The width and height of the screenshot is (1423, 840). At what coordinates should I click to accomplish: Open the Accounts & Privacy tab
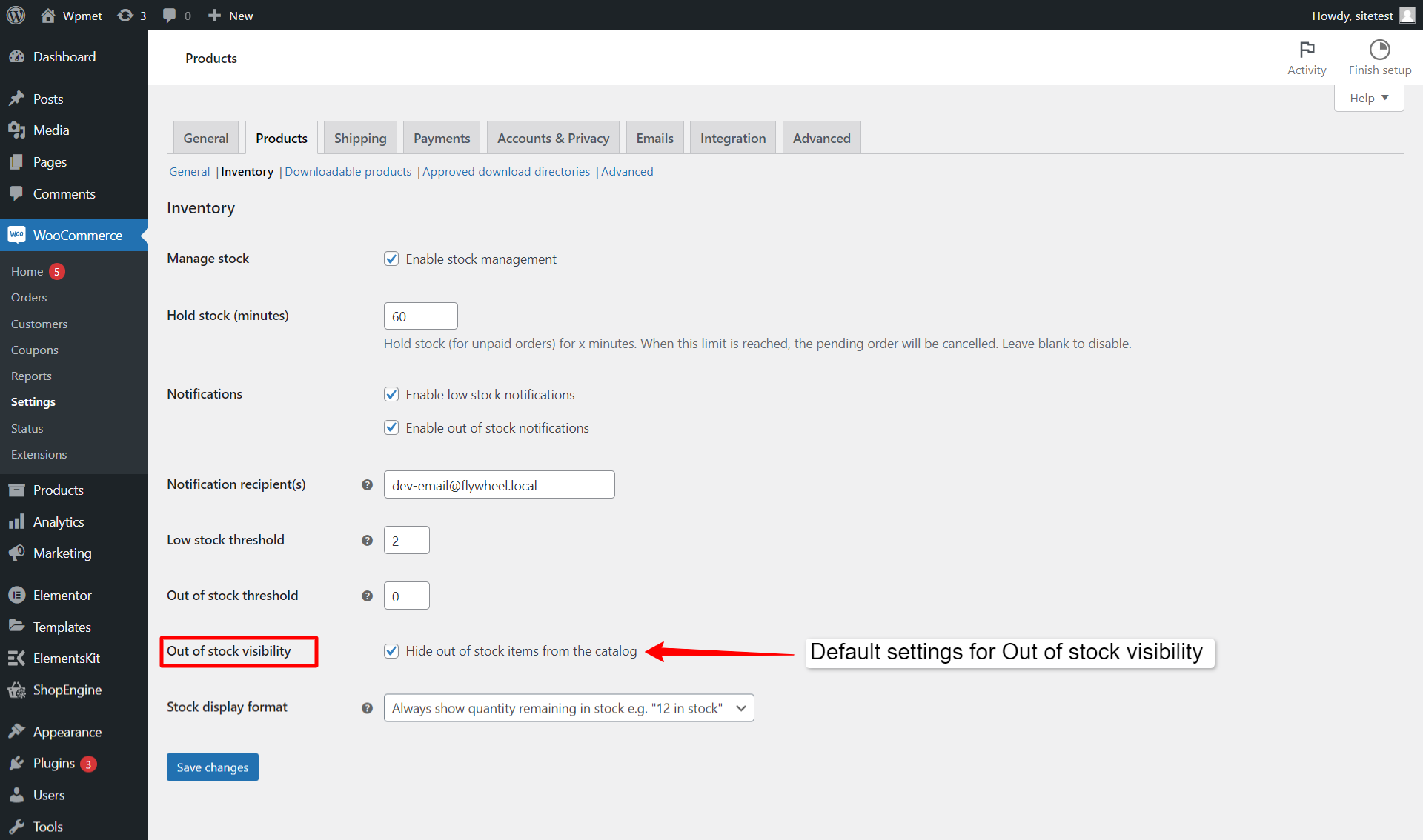552,137
